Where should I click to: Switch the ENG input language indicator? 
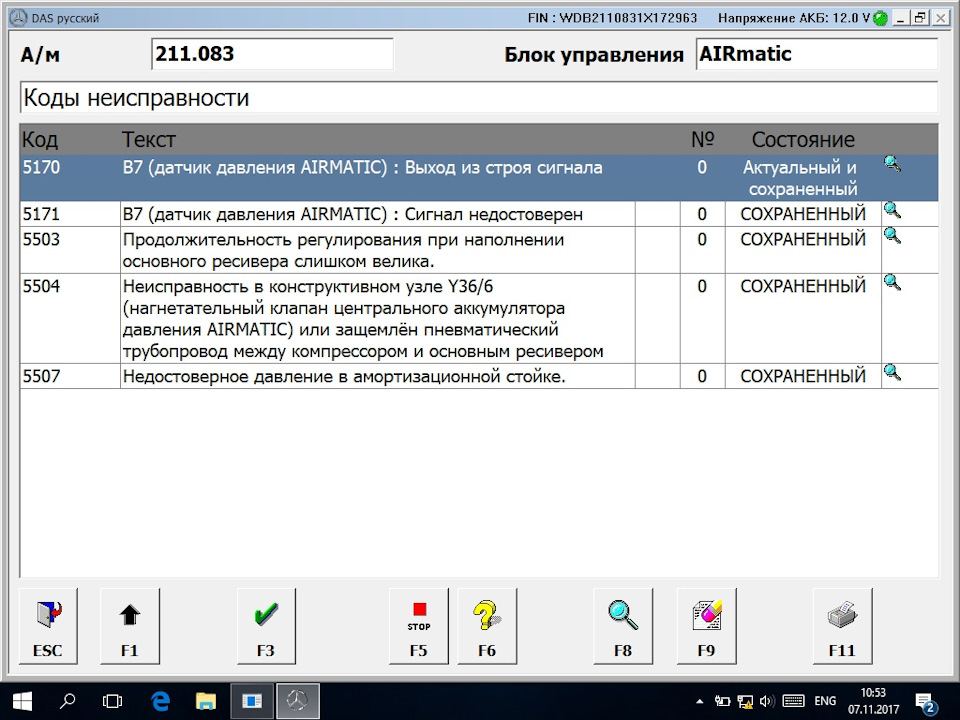click(x=825, y=701)
